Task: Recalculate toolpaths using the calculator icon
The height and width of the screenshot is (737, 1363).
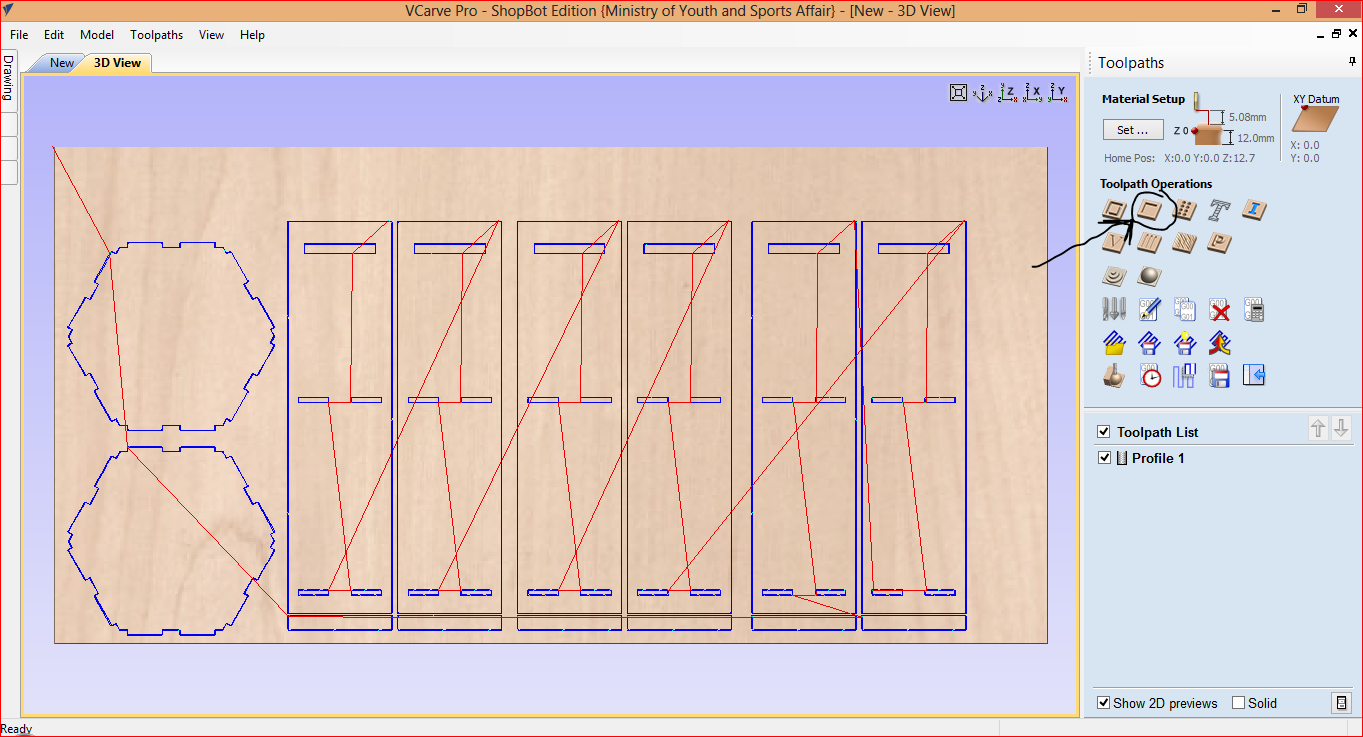Action: [1255, 310]
